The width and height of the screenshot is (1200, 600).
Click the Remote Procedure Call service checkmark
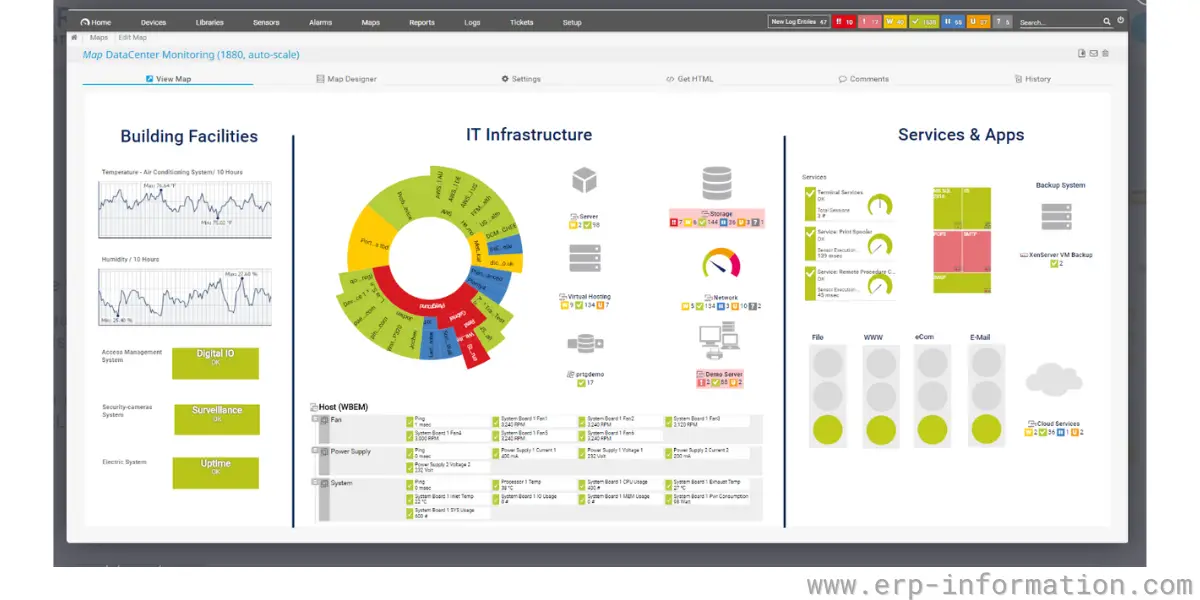(x=810, y=279)
